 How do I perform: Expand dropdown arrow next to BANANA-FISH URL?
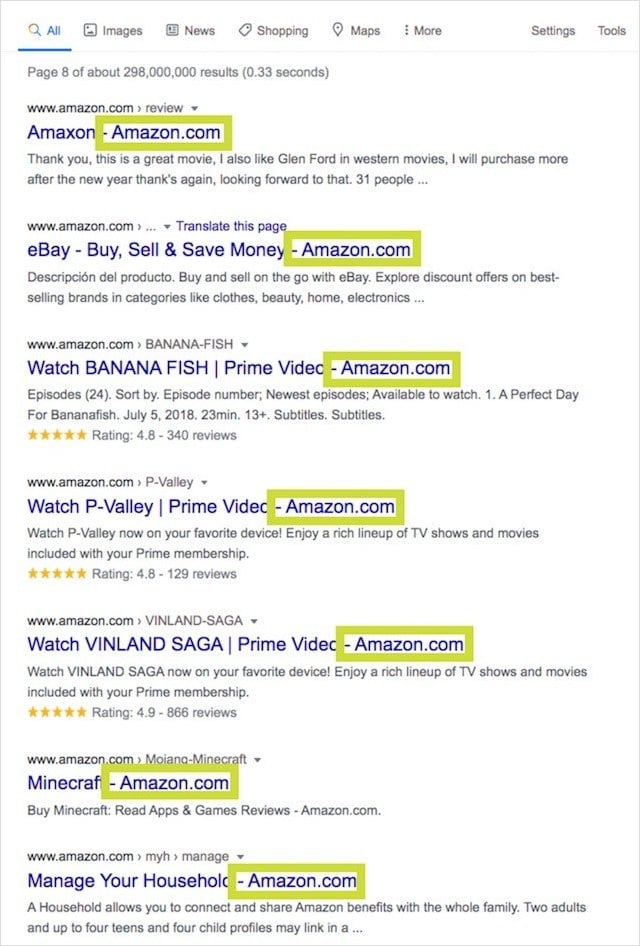click(x=244, y=345)
